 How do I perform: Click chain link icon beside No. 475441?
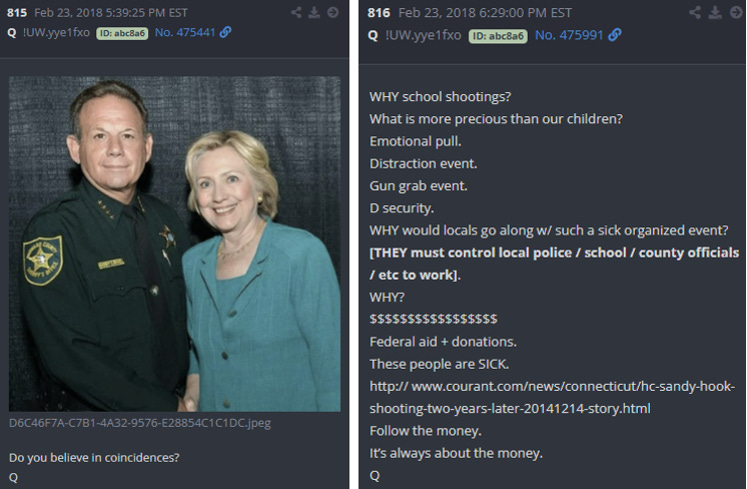[225, 32]
